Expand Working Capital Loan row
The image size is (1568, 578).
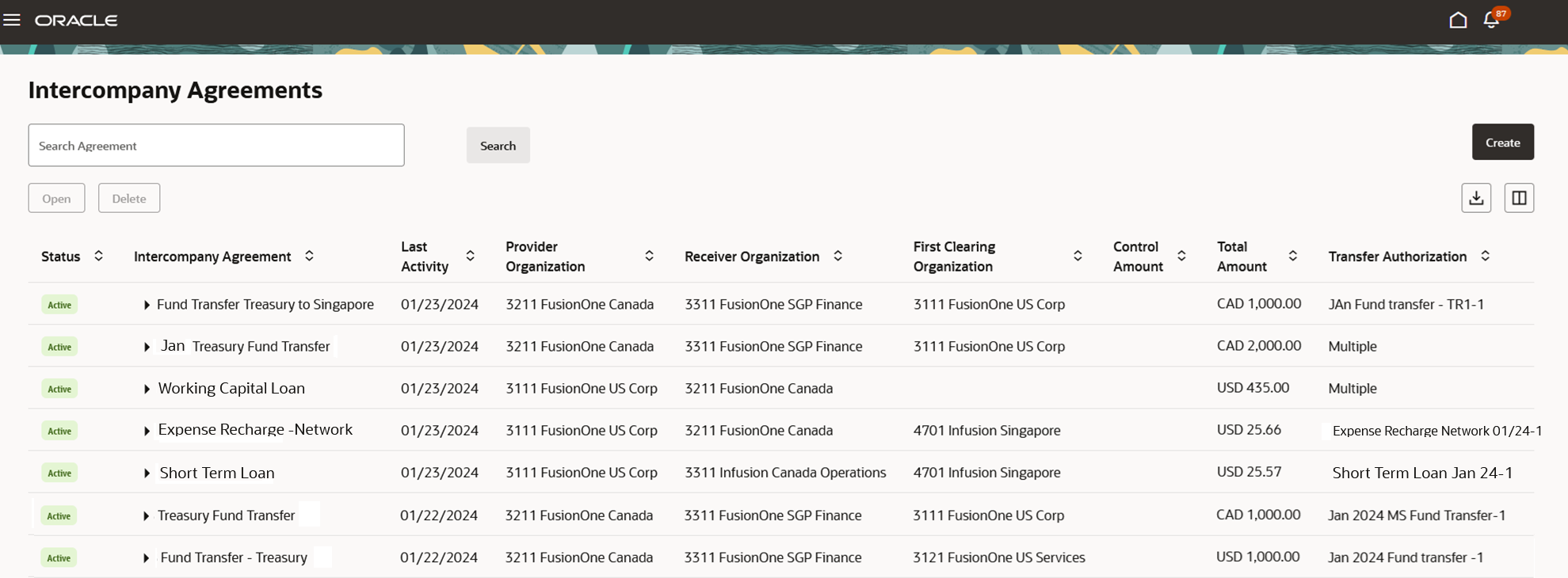pyautogui.click(x=147, y=389)
